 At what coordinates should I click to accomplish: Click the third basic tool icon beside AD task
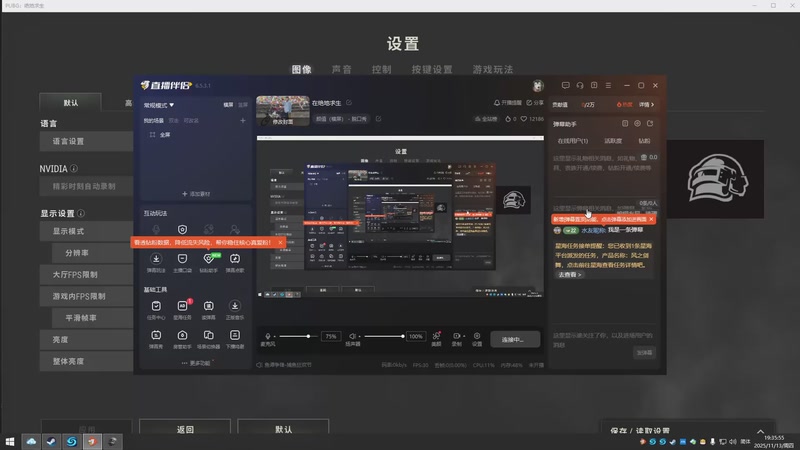[x=209, y=309]
